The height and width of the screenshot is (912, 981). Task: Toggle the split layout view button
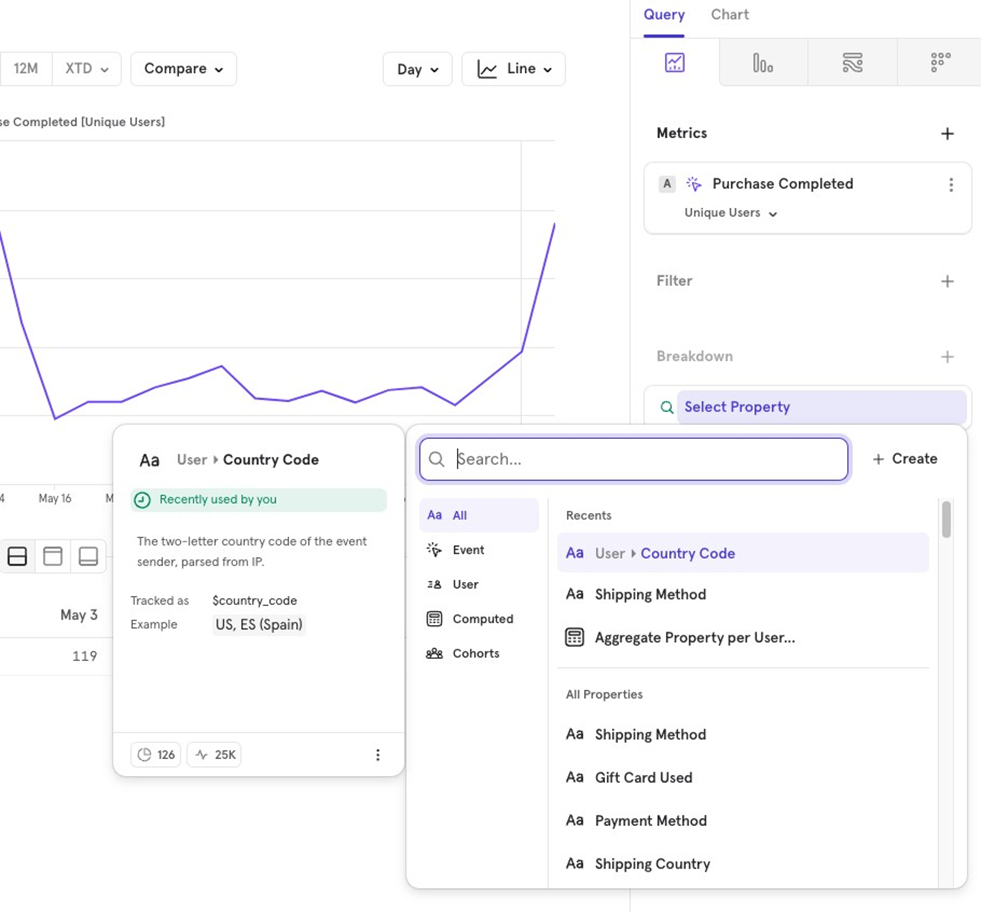tap(17, 556)
